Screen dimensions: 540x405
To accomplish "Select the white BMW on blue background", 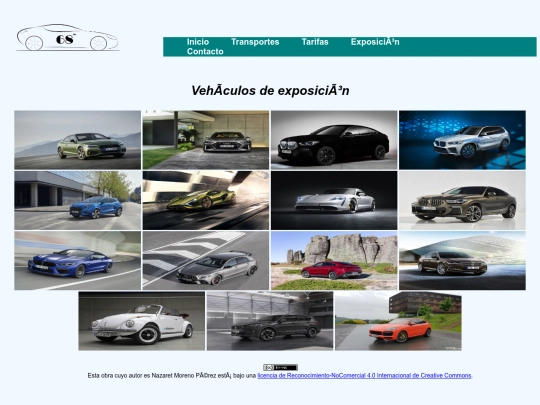I will [x=462, y=140].
